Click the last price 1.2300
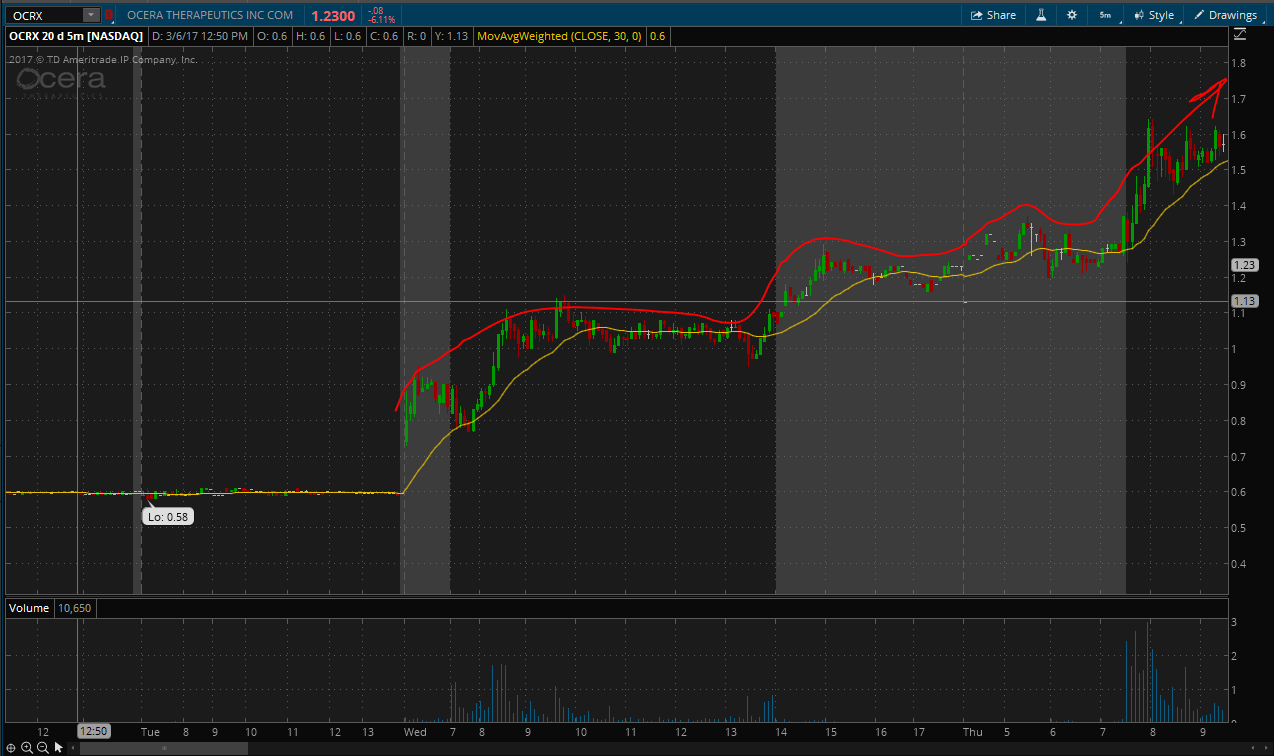Image resolution: width=1274 pixels, height=756 pixels. [331, 16]
